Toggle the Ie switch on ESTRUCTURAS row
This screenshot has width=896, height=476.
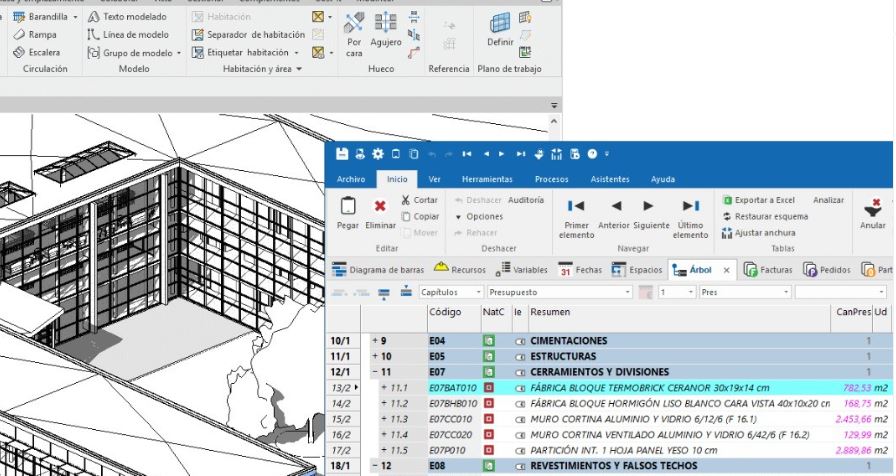pyautogui.click(x=519, y=356)
